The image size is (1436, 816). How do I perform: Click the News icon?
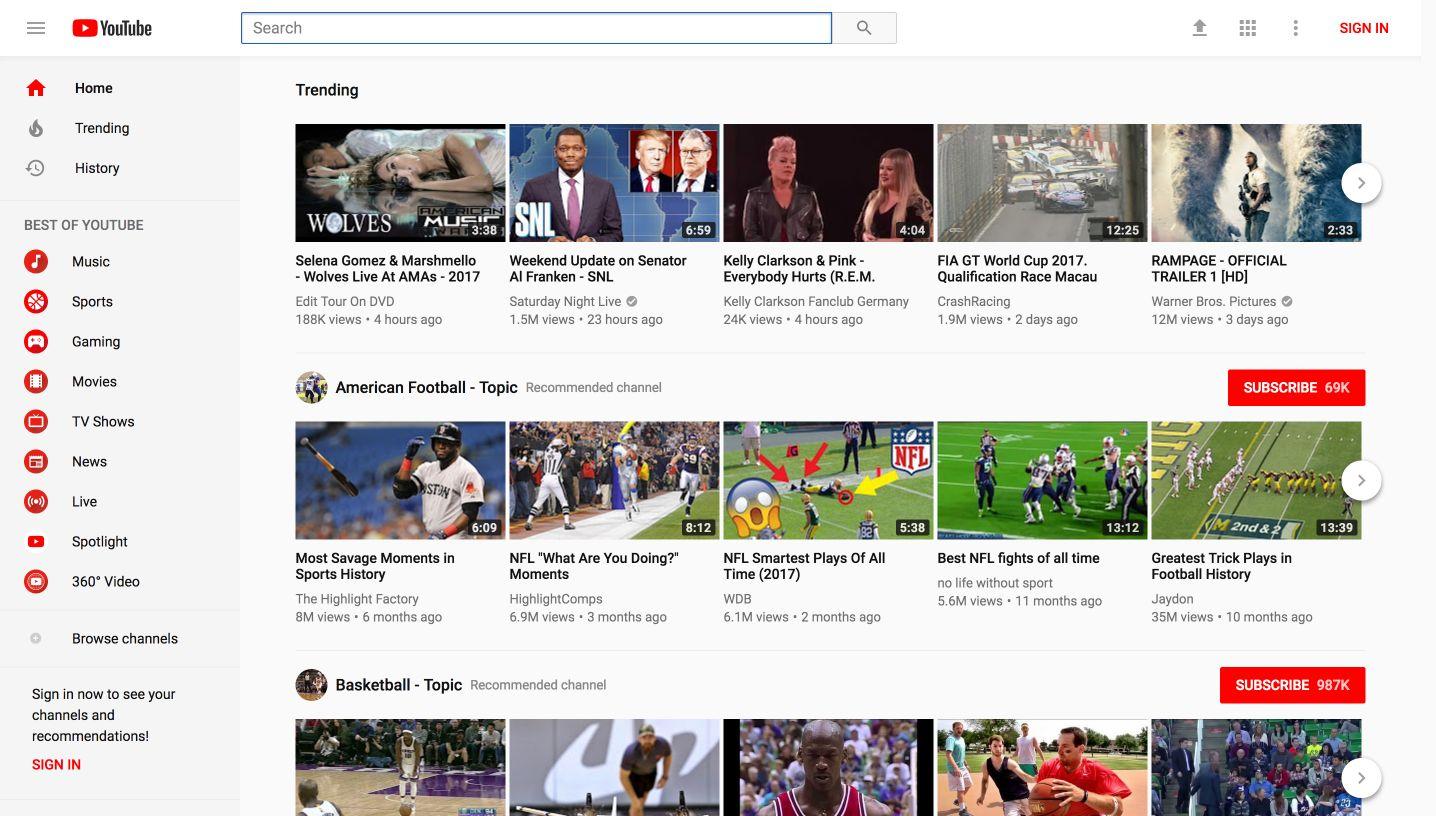[x=36, y=461]
